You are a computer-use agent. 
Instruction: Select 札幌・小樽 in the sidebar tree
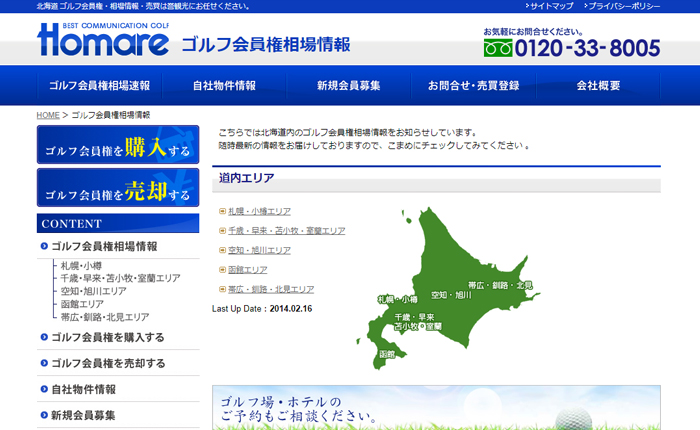click(81, 265)
